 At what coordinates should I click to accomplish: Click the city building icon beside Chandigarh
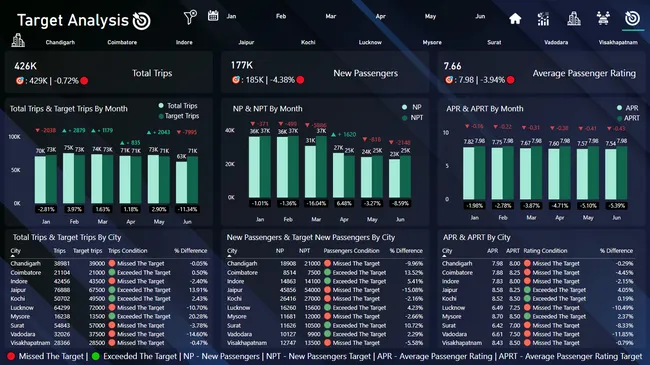[18, 40]
